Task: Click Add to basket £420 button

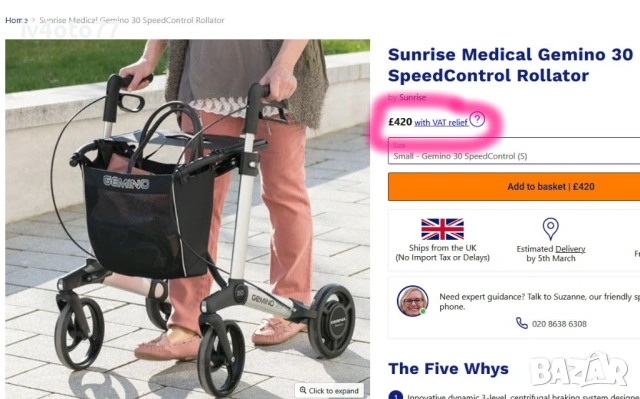Action: [x=514, y=186]
